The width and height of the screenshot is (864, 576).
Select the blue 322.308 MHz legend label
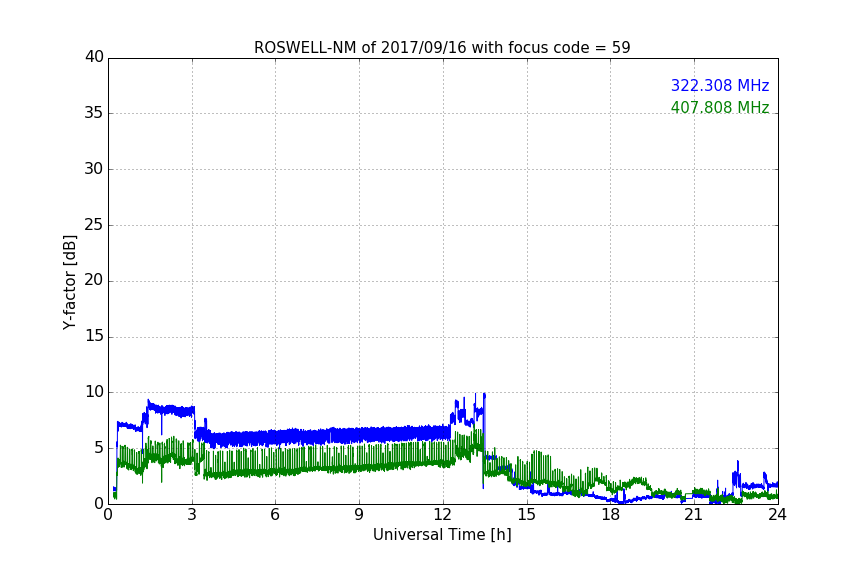(720, 85)
